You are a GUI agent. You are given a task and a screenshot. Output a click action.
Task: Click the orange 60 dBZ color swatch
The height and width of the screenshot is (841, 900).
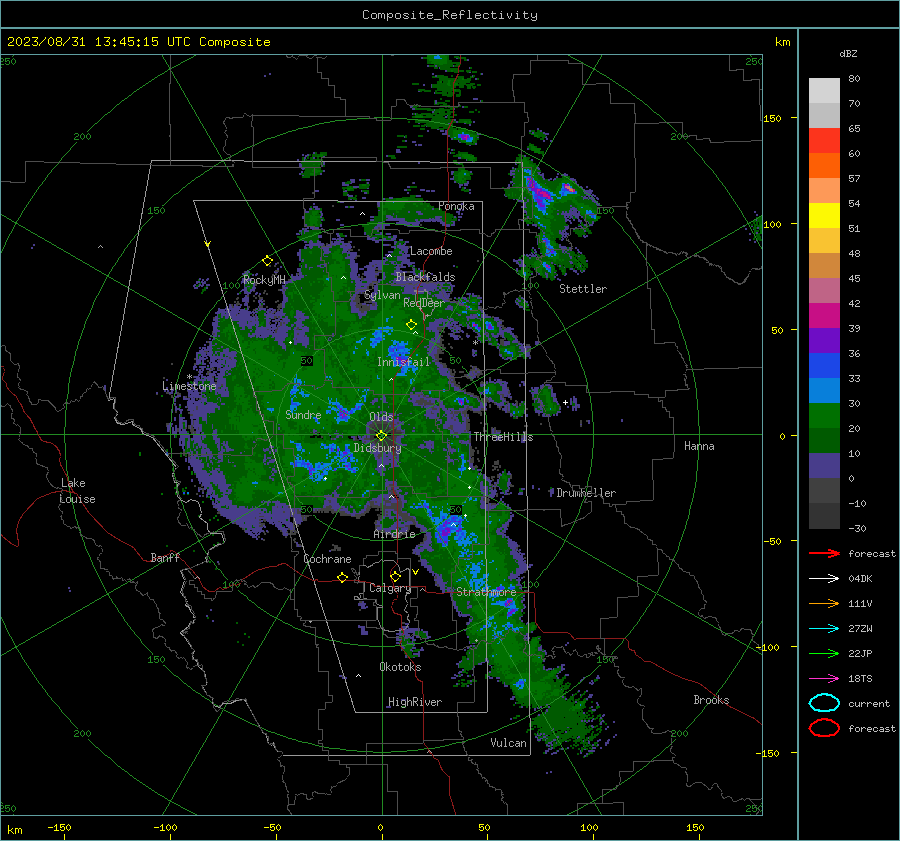point(824,165)
